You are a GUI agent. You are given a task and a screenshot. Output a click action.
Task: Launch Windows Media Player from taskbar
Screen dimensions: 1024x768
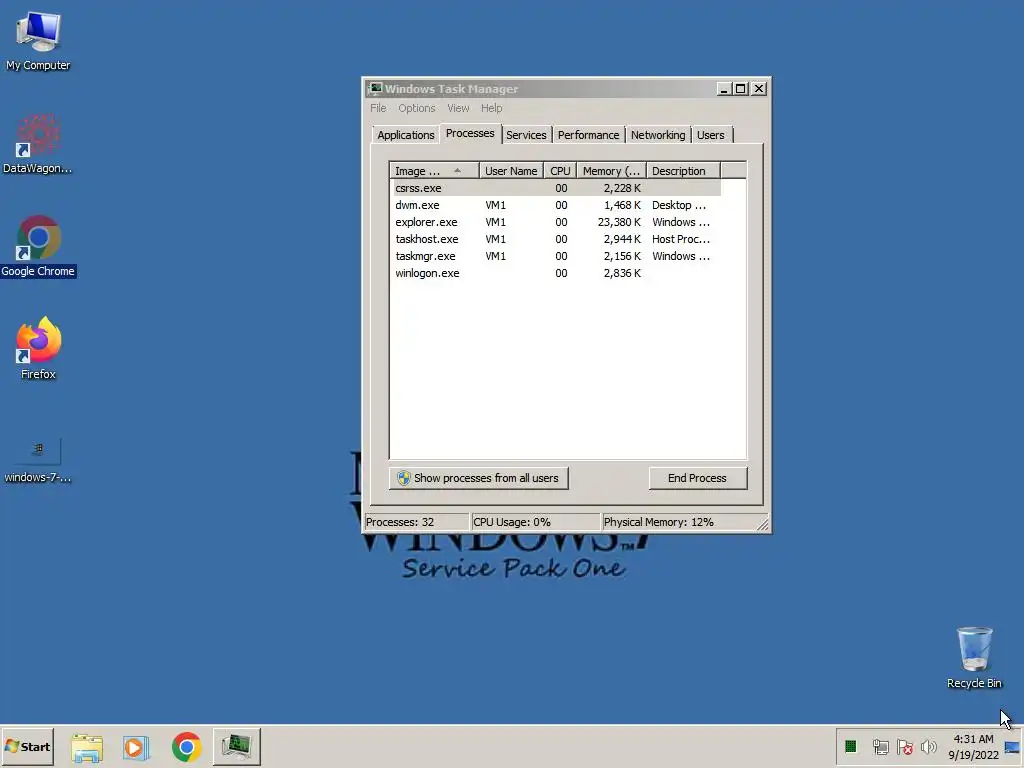pyautogui.click(x=136, y=747)
